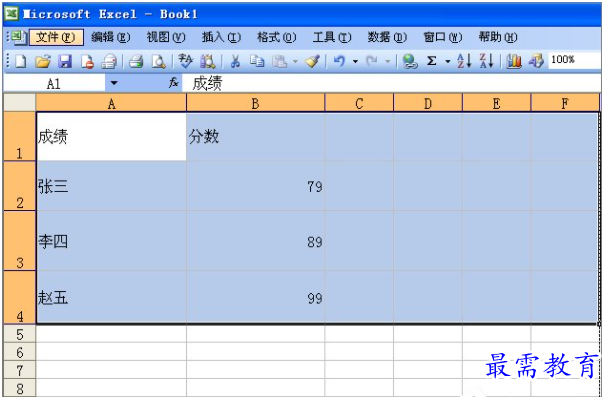607x397 pixels.
Task: Copy the selected cells
Action: (x=257, y=61)
